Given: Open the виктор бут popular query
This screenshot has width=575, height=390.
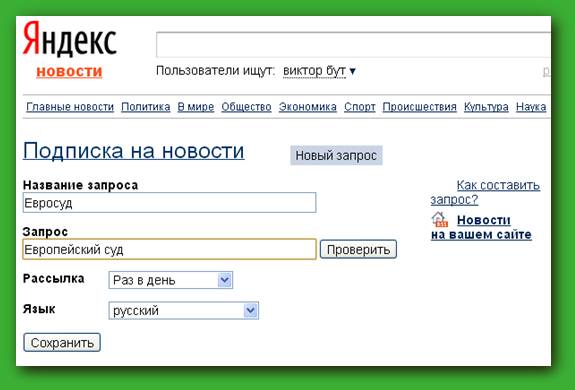Looking at the screenshot, I should pyautogui.click(x=314, y=70).
